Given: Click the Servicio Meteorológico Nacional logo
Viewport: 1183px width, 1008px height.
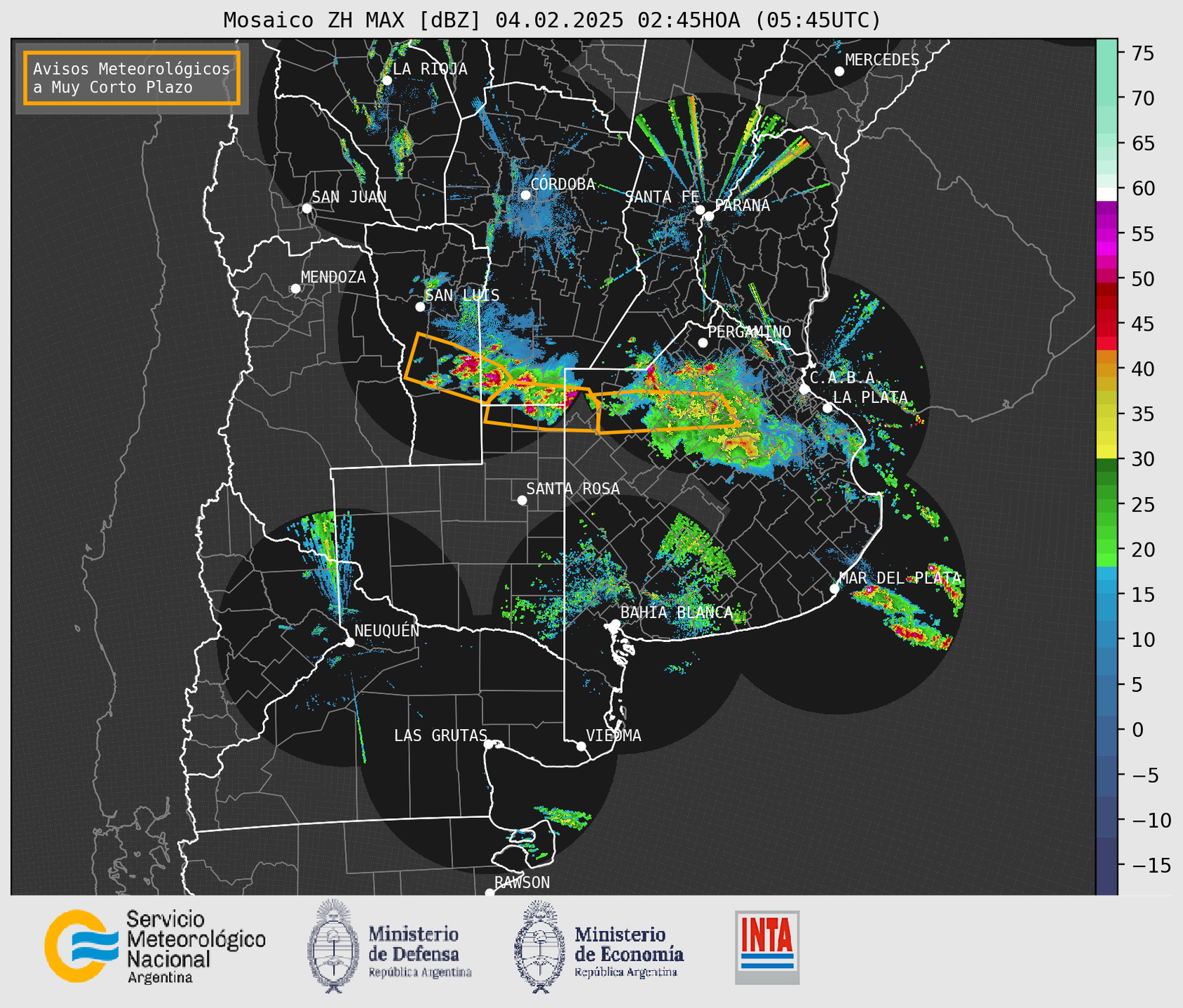Looking at the screenshot, I should click(x=156, y=946).
